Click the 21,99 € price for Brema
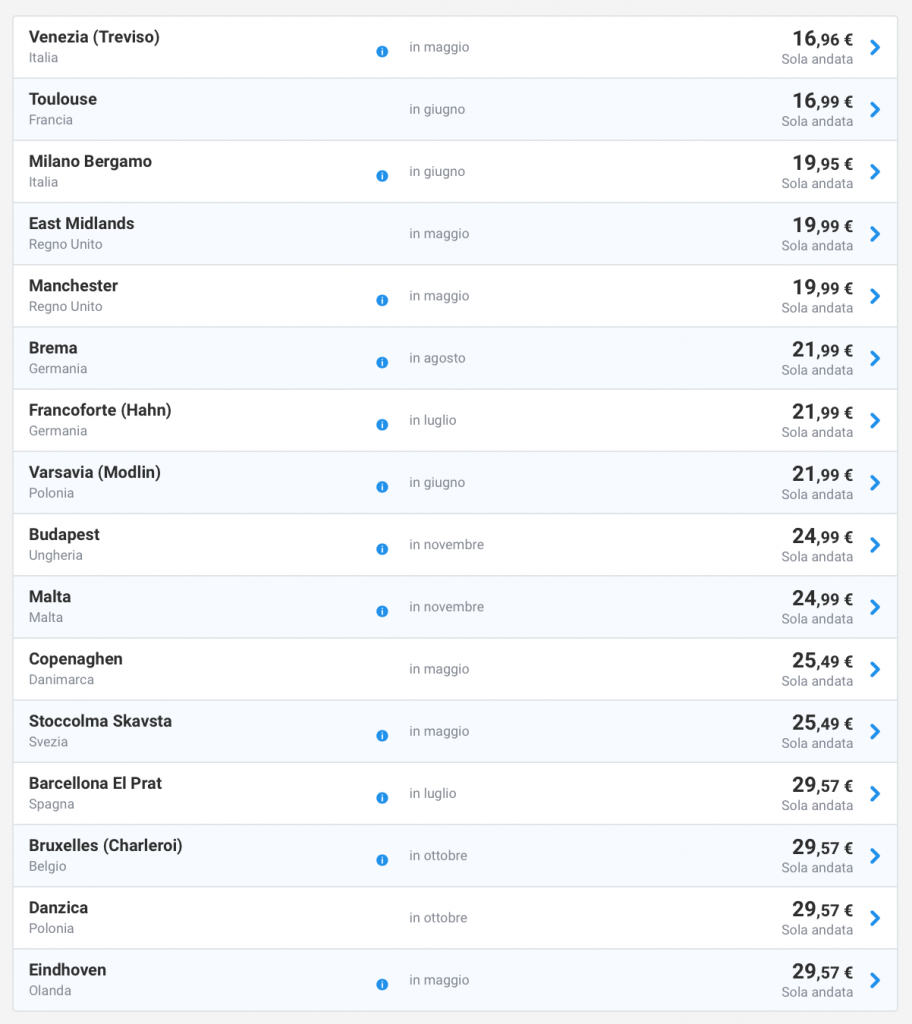Image resolution: width=912 pixels, height=1024 pixels. point(822,350)
